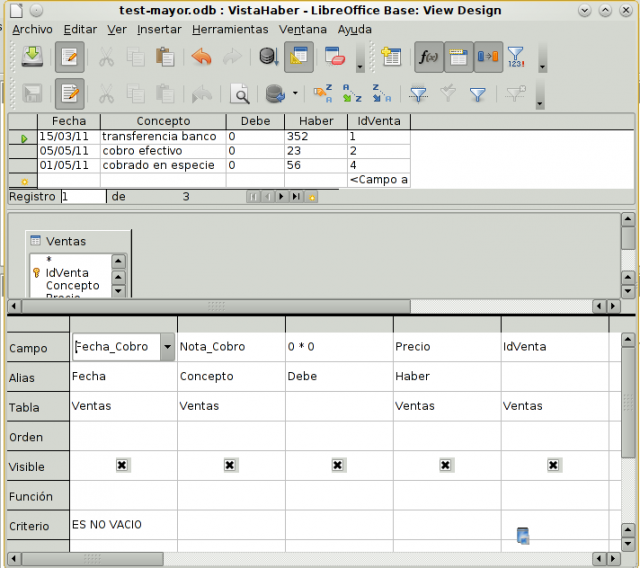The image size is (640, 568).
Task: Toggle the Design View icon
Action: tap(299, 57)
